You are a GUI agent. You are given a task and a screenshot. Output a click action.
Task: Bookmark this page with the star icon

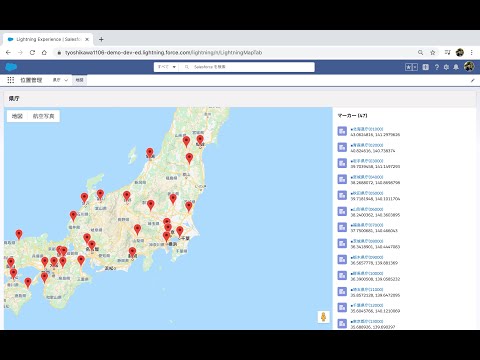[x=433, y=52]
